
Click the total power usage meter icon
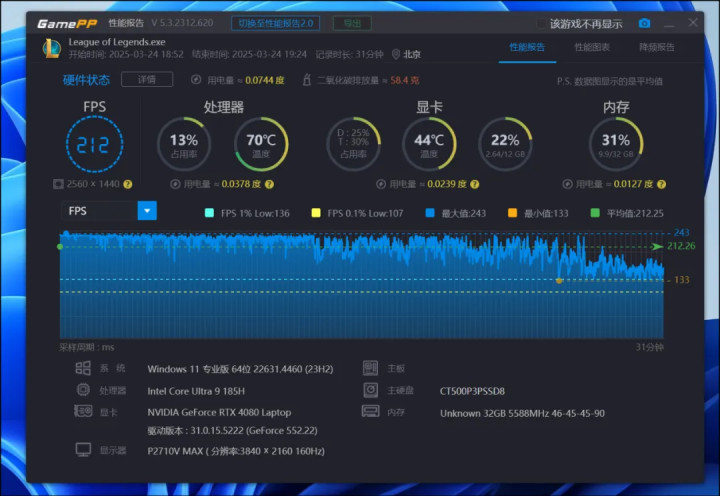pos(196,80)
